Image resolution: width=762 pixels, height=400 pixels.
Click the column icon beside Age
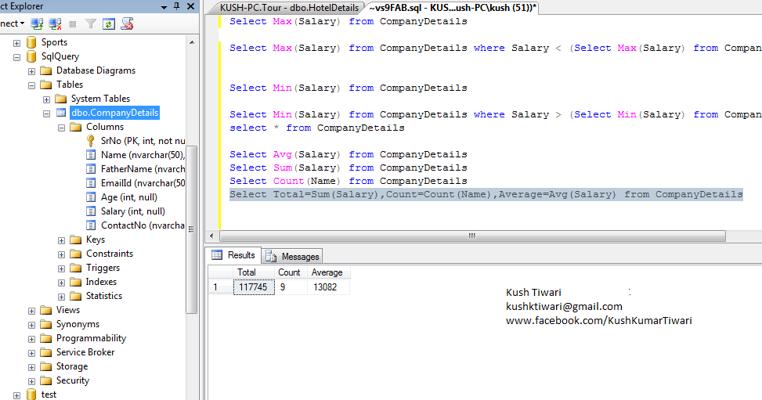(90, 197)
